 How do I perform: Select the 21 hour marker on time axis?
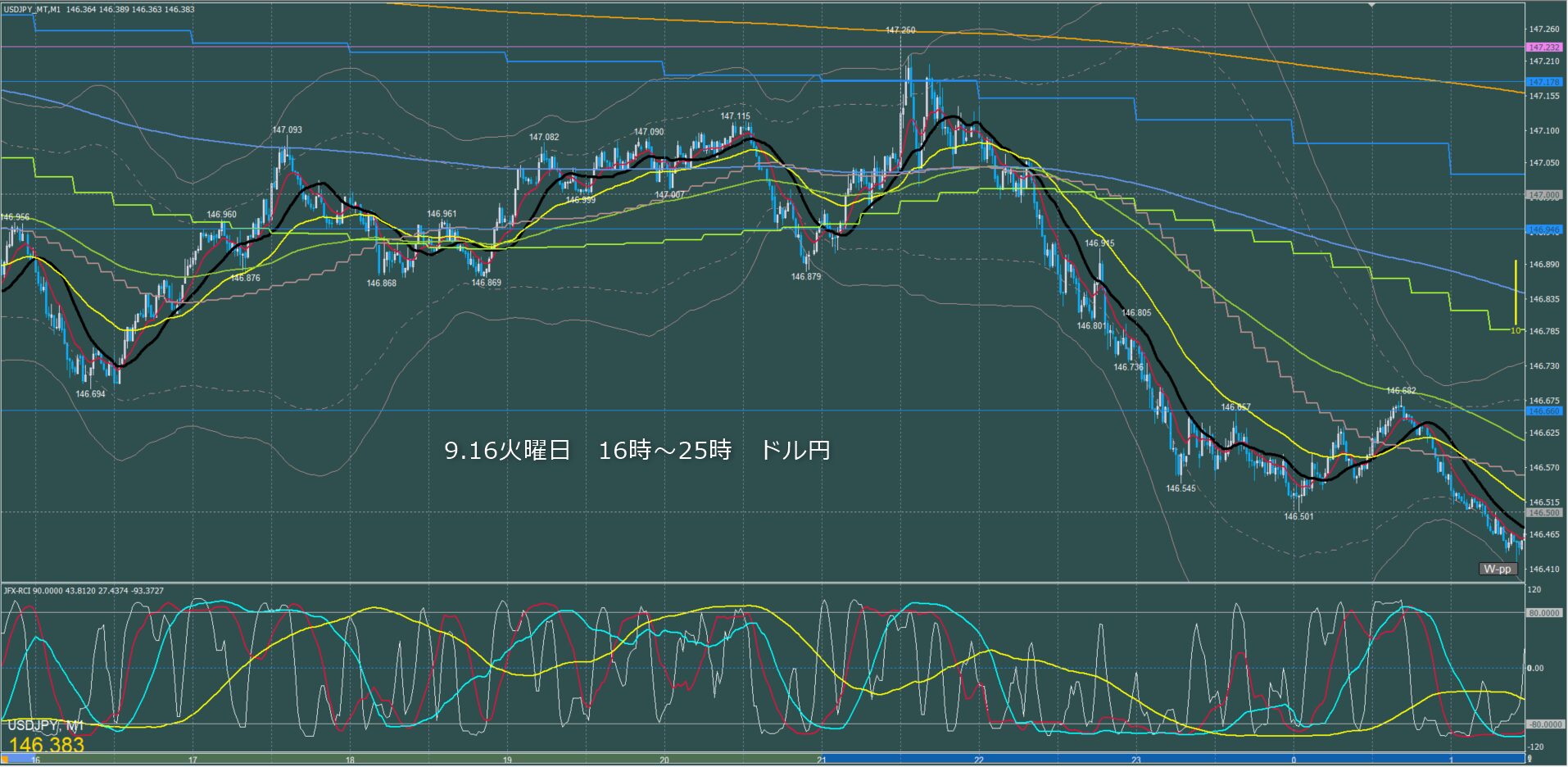point(822,760)
